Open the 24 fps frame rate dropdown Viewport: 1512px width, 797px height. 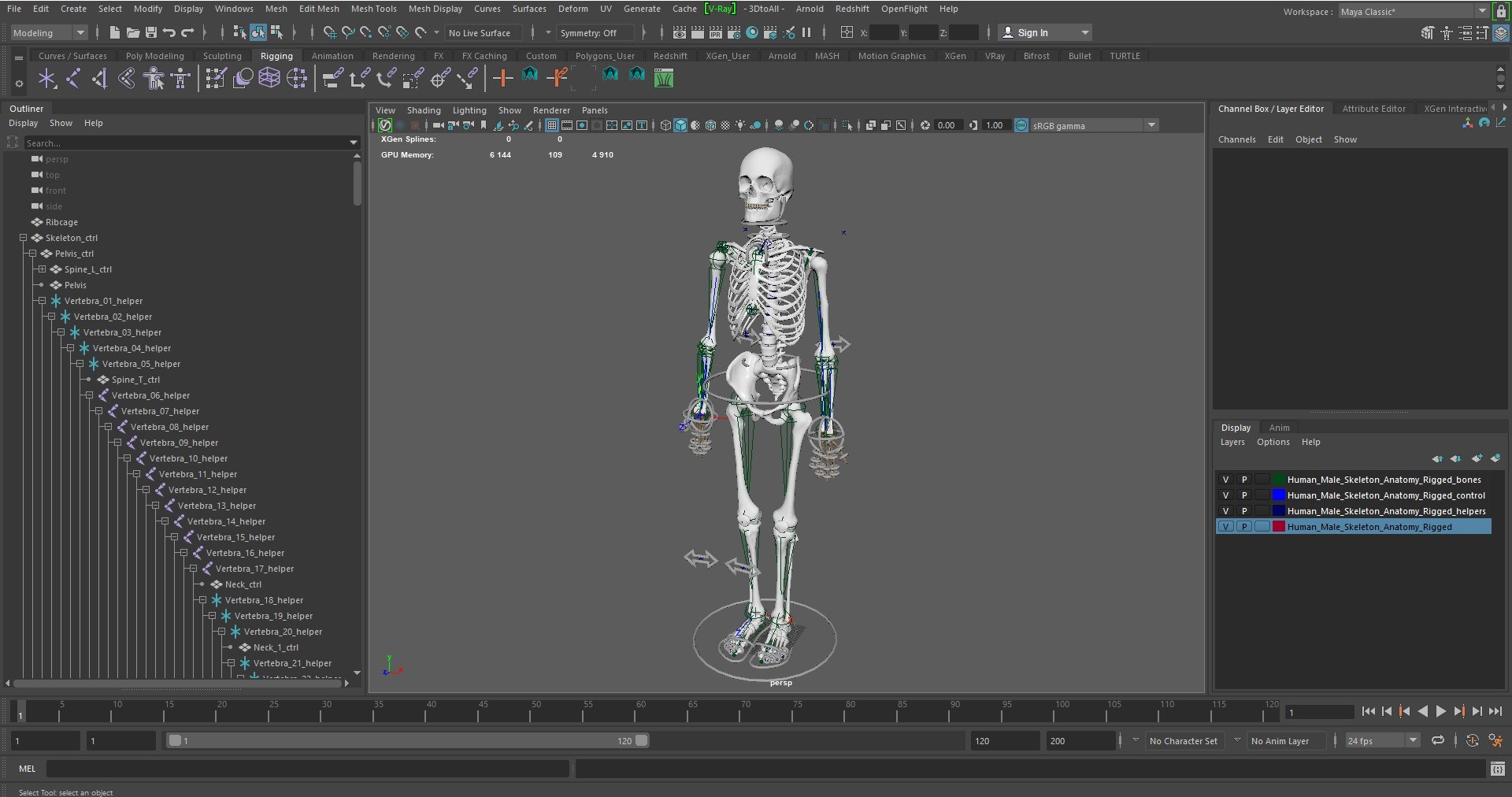click(1382, 741)
